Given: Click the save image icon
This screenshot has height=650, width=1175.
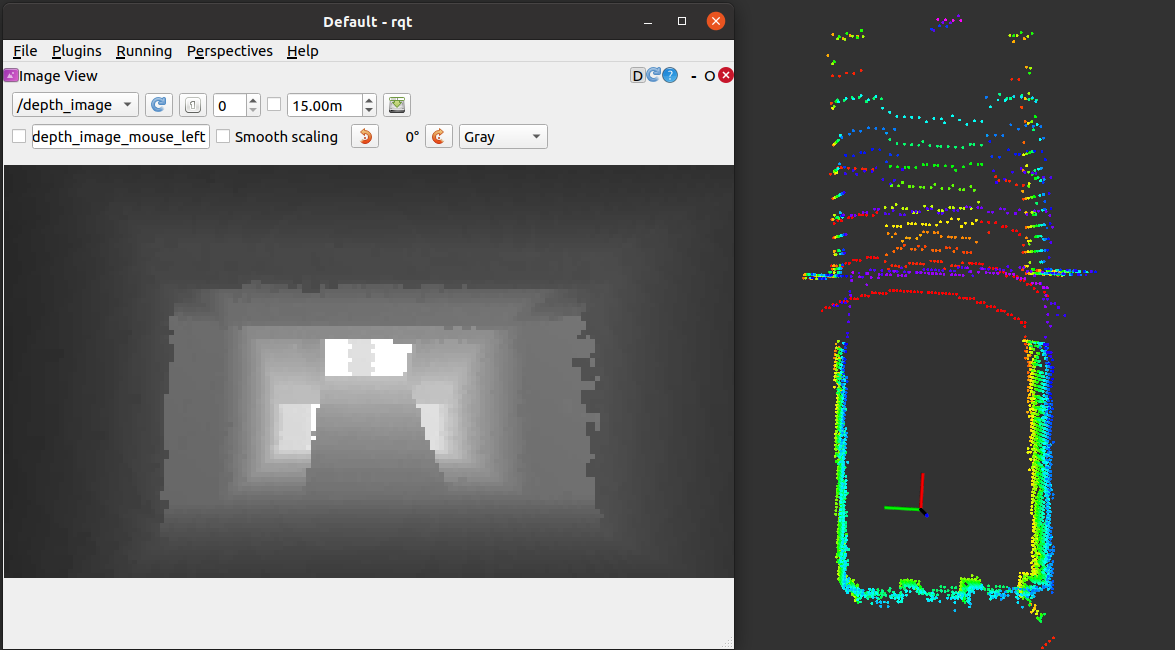Looking at the screenshot, I should pos(398,105).
